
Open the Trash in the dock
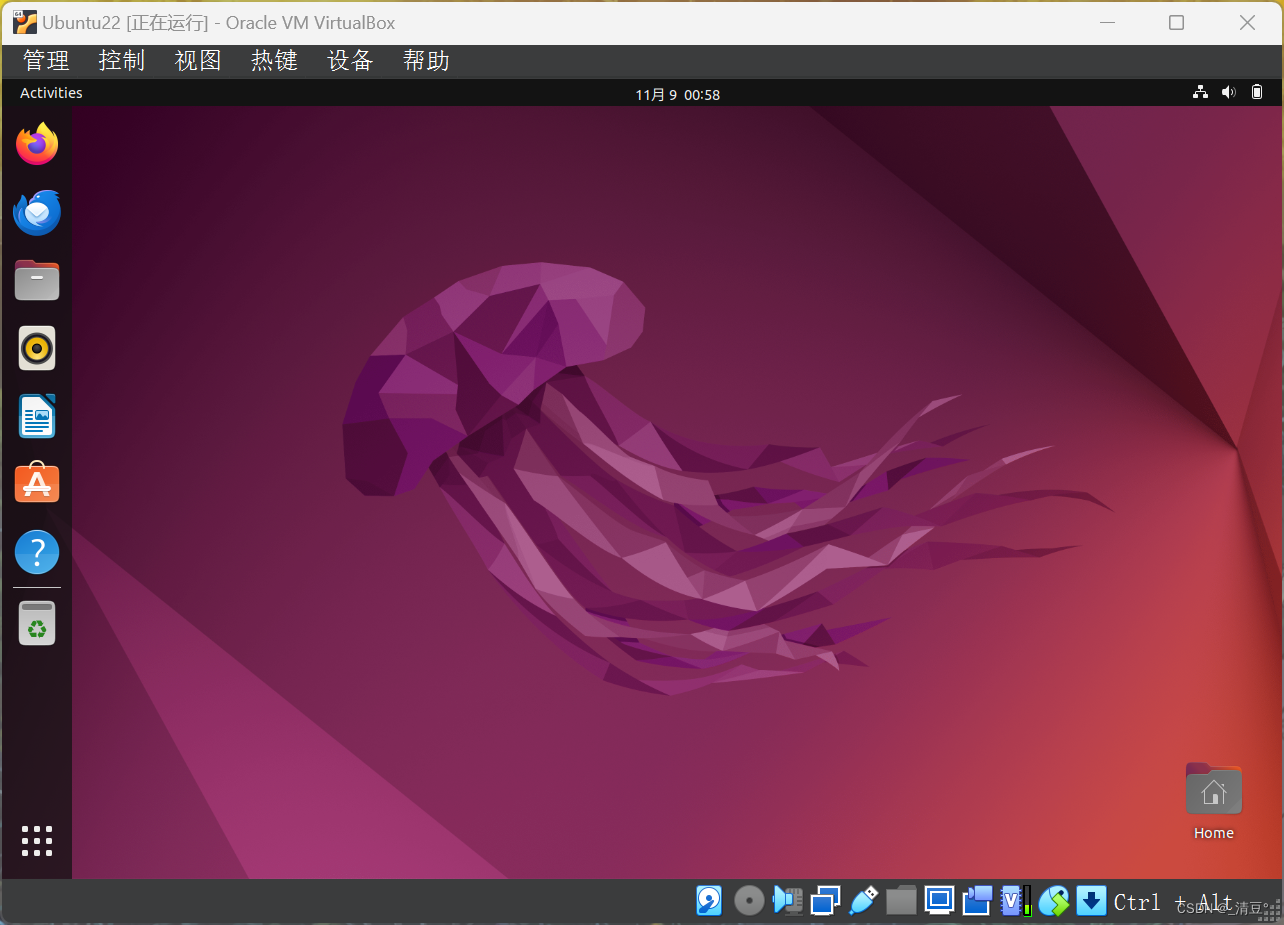point(37,623)
